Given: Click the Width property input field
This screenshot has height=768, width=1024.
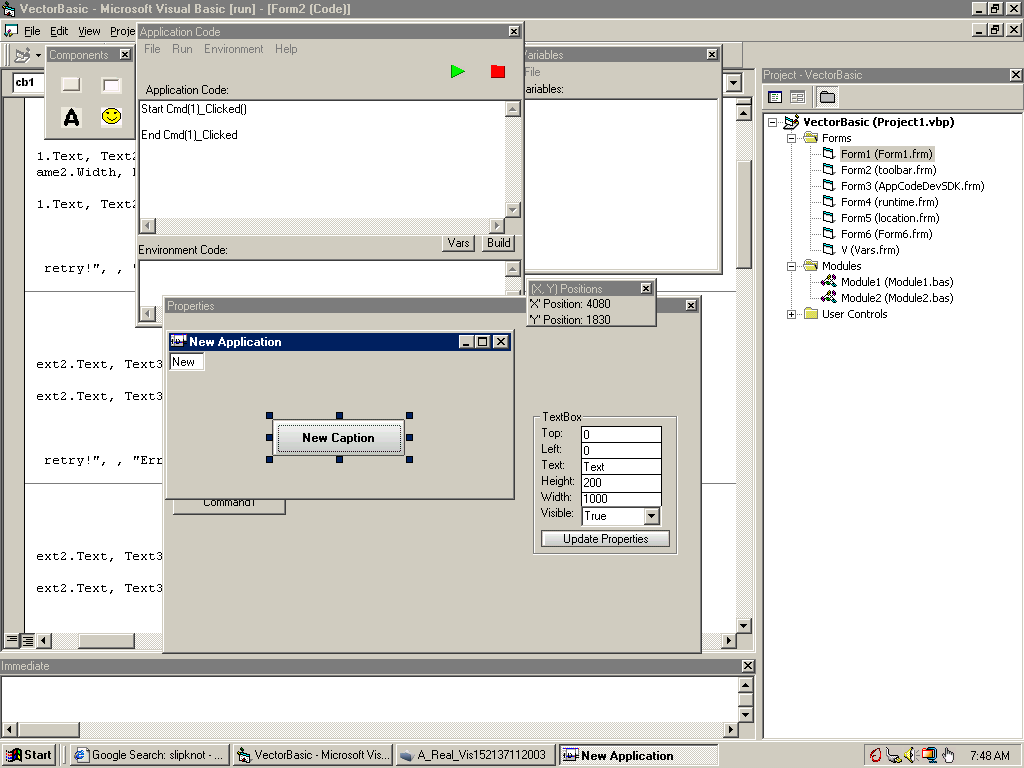Looking at the screenshot, I should (x=621, y=498).
